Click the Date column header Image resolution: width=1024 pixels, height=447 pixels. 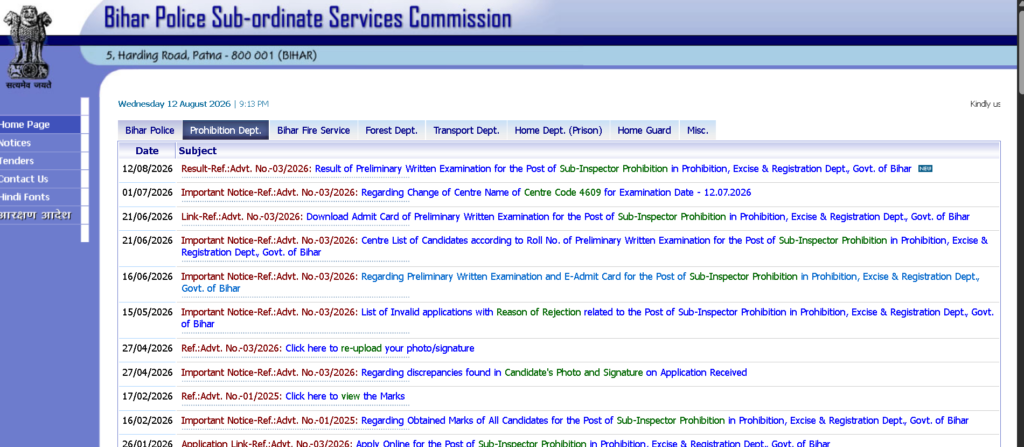click(147, 151)
